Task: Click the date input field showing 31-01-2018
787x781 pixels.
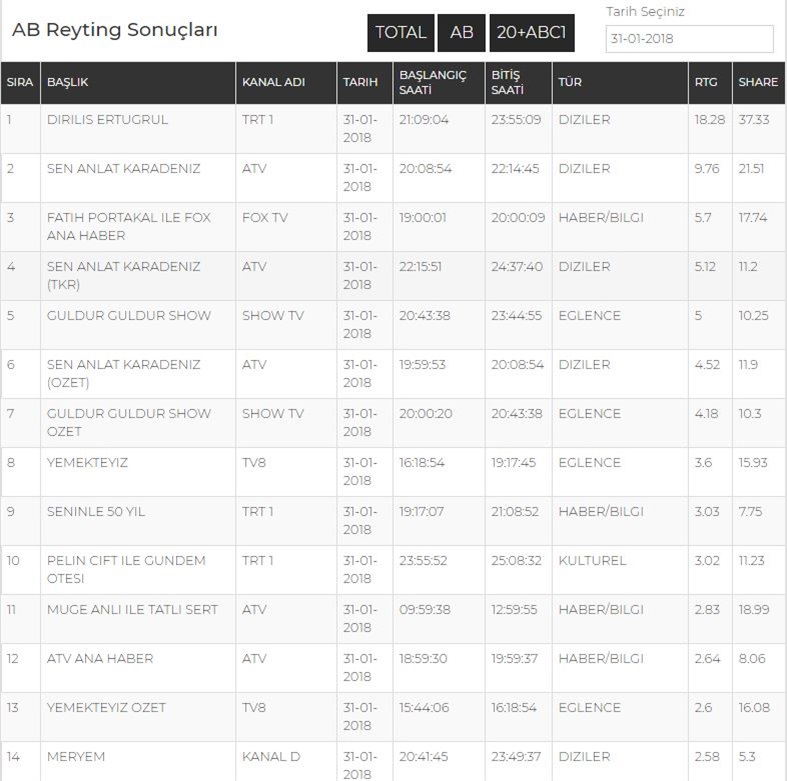Action: [x=689, y=39]
